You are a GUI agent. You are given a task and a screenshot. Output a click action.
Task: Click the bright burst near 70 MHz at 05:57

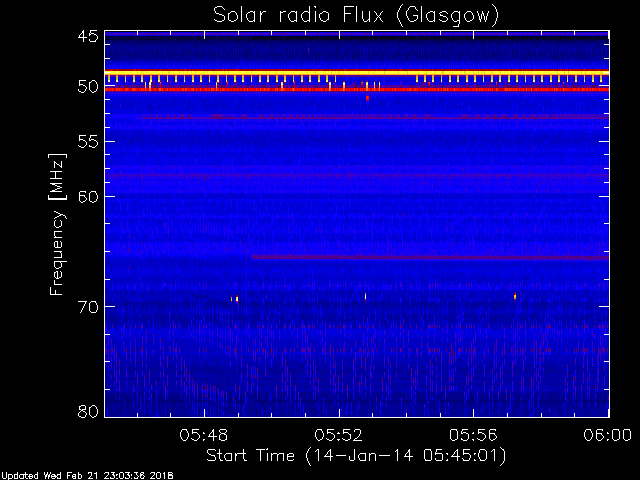(515, 296)
